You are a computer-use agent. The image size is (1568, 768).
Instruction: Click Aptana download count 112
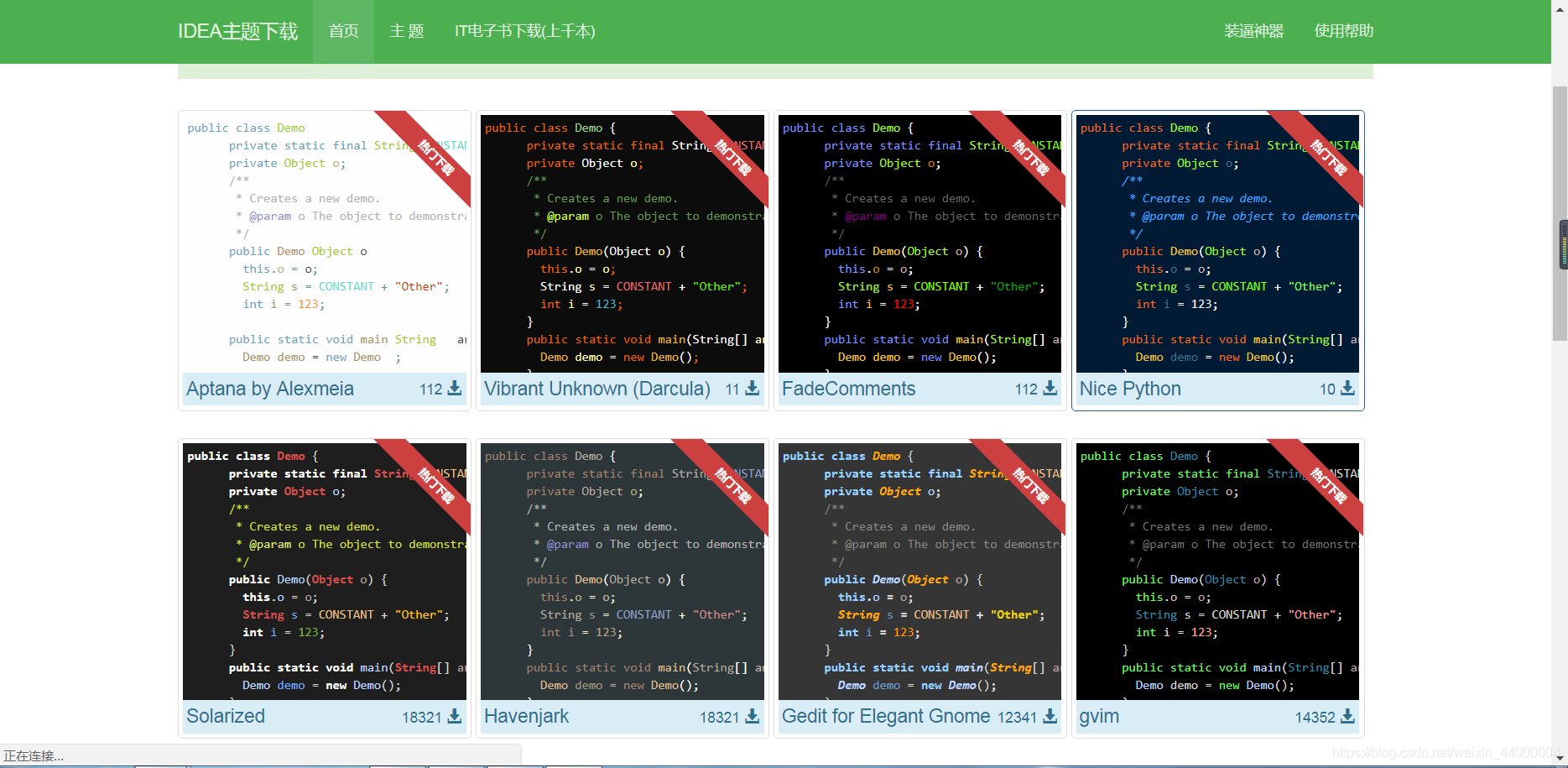pos(431,389)
